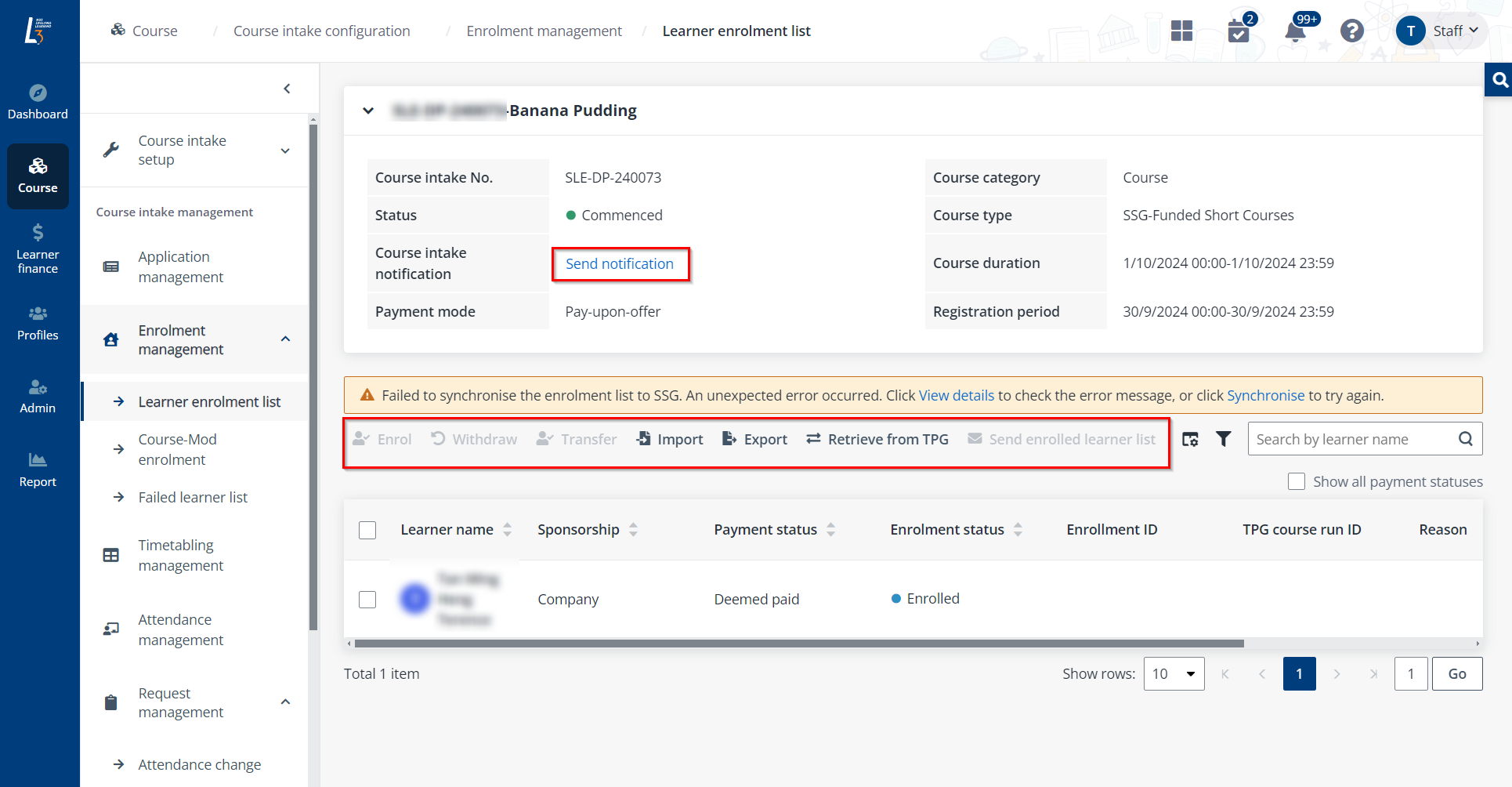Select the enrolled learner row checkbox

367,600
